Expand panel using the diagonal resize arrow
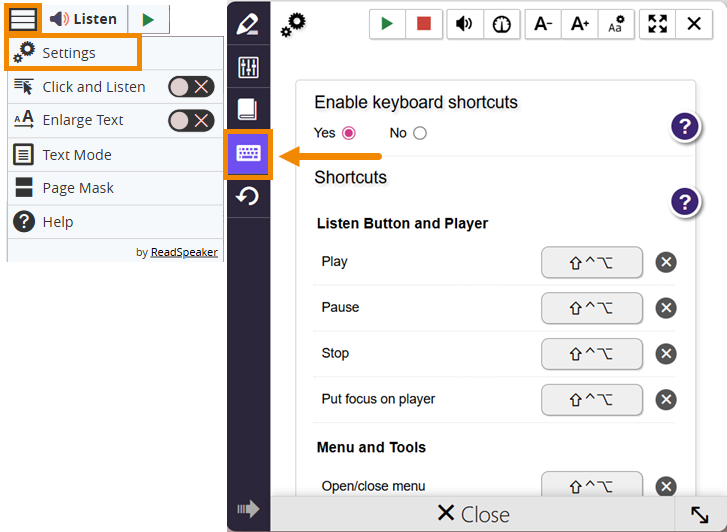Screen dimensions: 727x532 pos(699,514)
